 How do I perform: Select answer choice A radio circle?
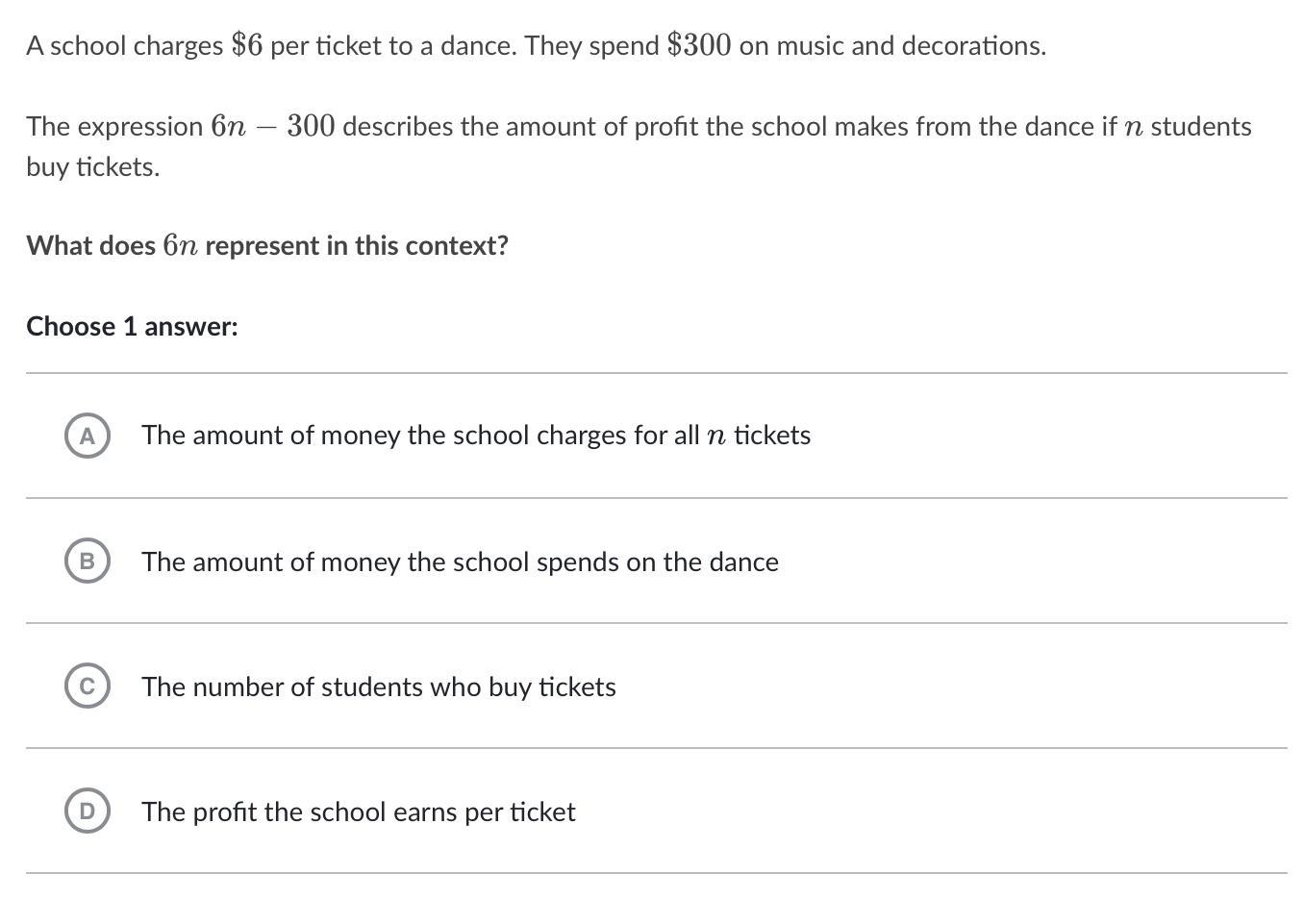[x=88, y=436]
